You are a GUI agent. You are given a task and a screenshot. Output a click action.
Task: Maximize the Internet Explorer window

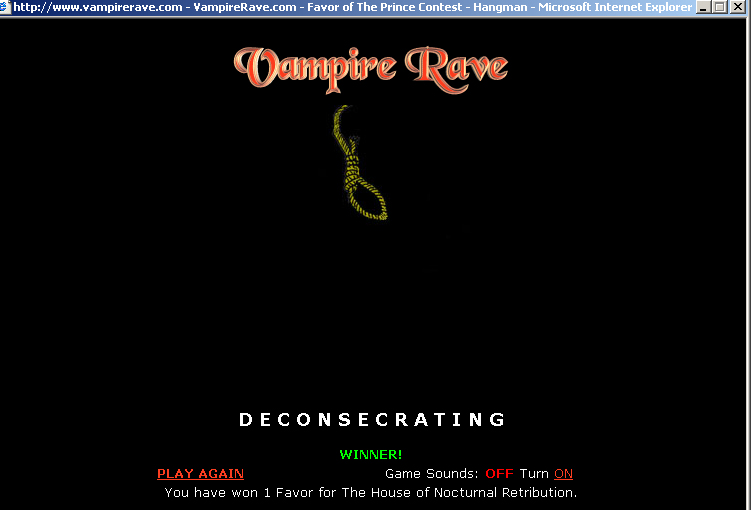(x=719, y=7)
